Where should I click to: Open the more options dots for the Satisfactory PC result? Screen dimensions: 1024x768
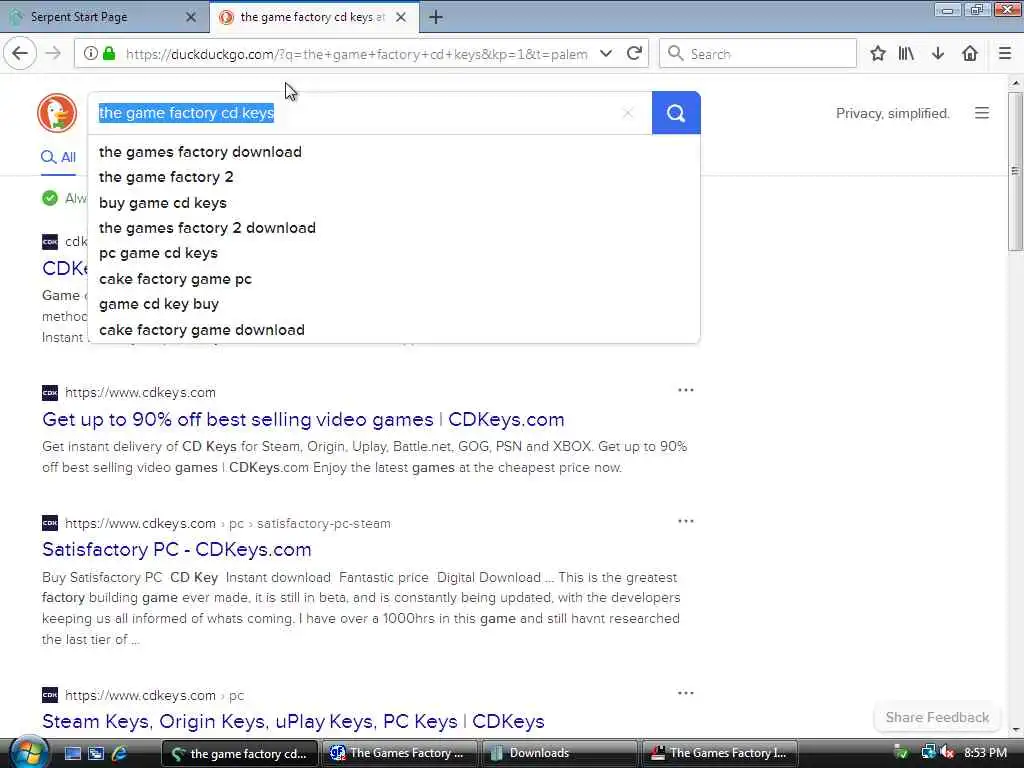click(686, 521)
